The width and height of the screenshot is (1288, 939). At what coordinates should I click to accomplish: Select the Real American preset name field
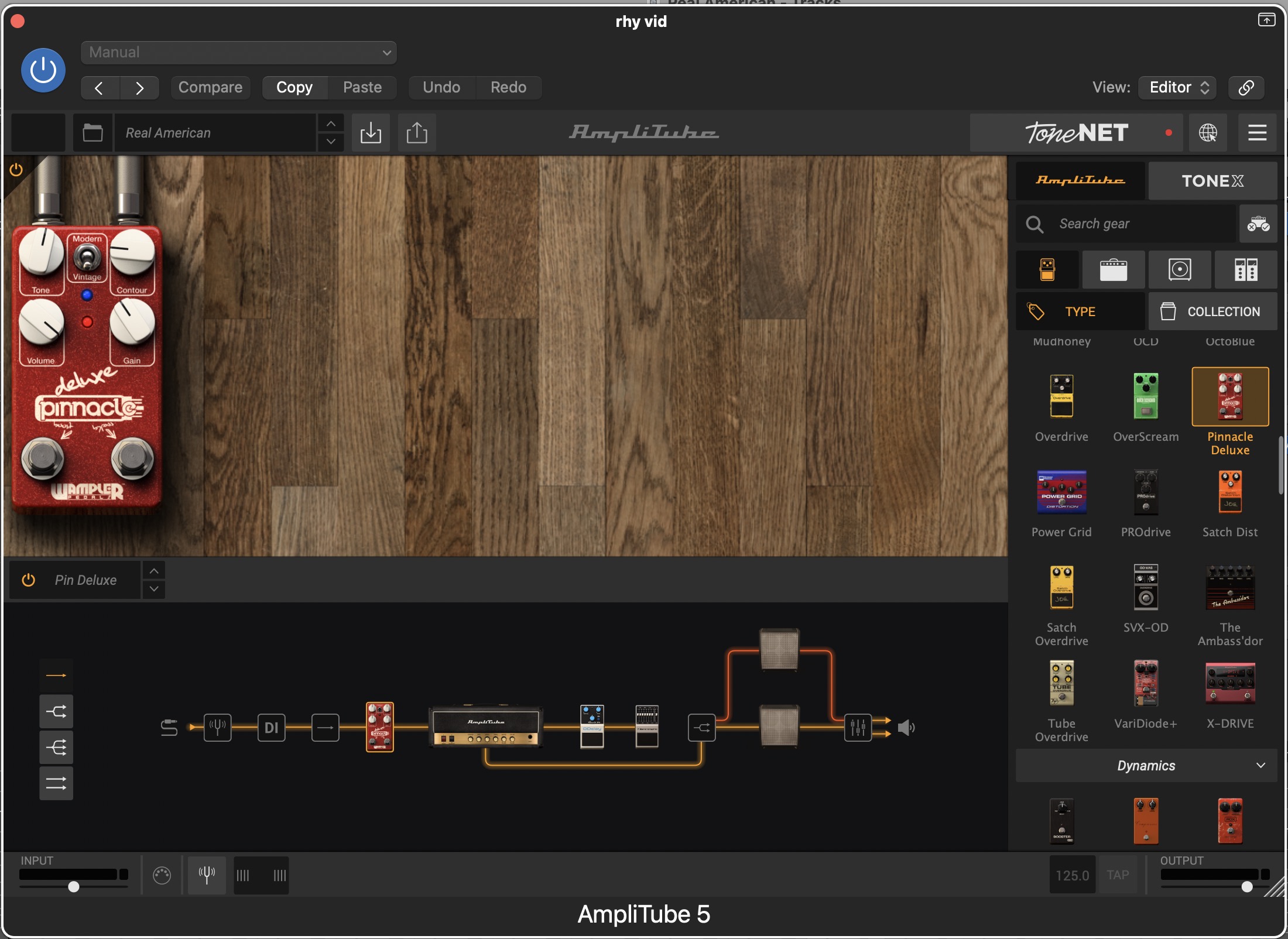click(x=215, y=133)
